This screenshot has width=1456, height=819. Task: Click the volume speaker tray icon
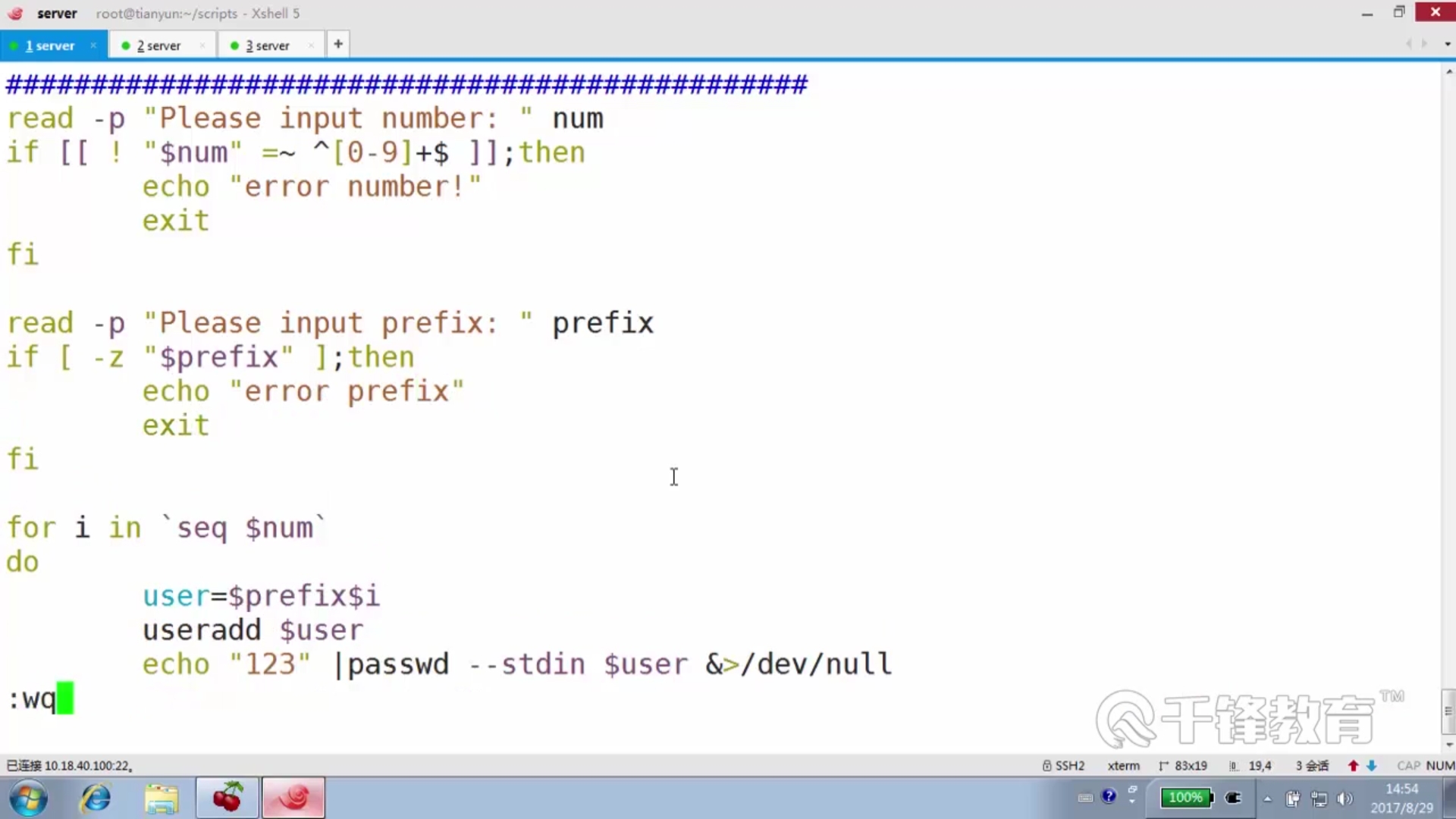[x=1345, y=799]
